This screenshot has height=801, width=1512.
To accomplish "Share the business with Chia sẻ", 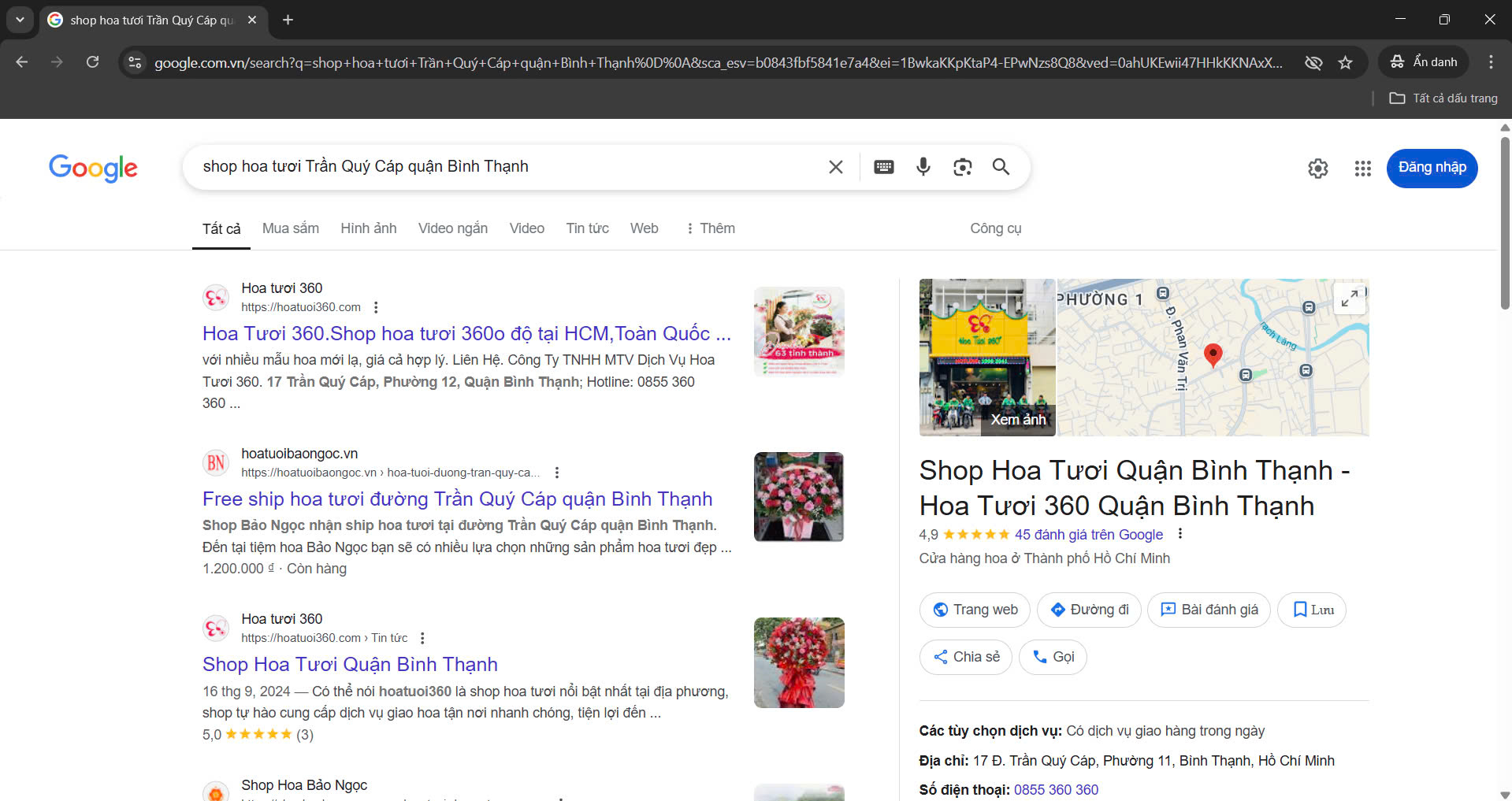I will pyautogui.click(x=966, y=657).
